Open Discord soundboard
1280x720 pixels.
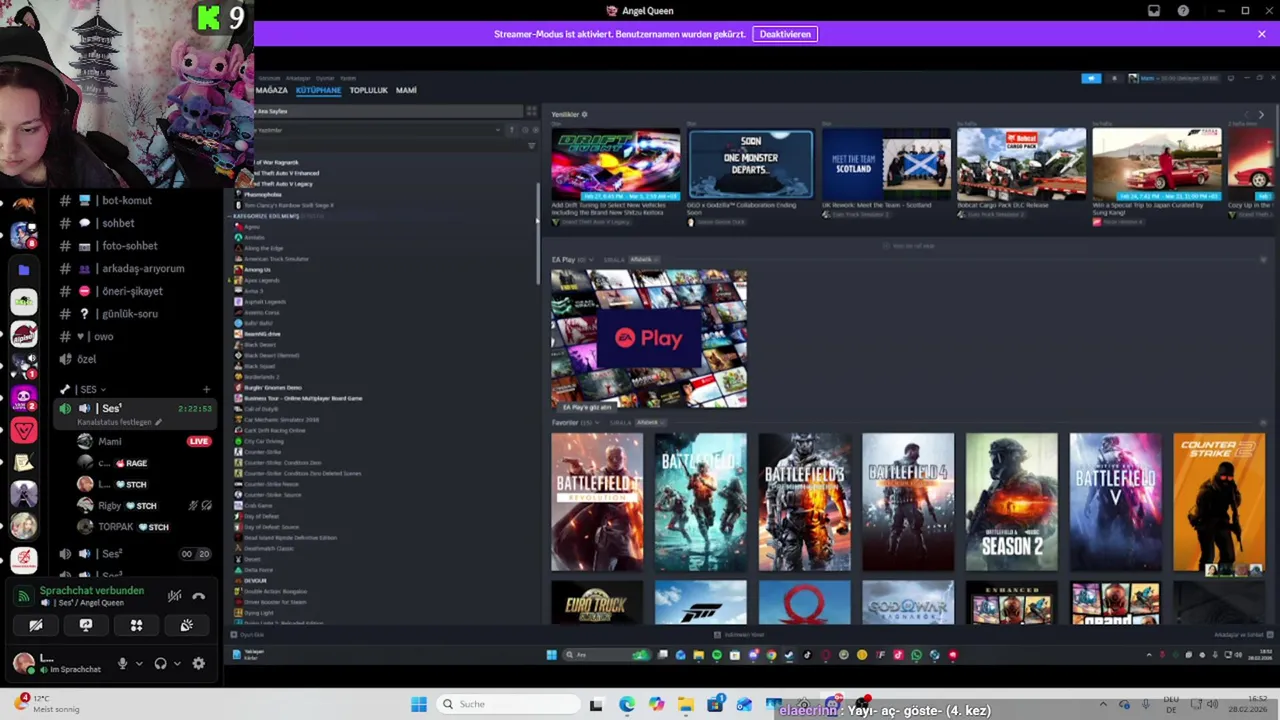tap(186, 625)
